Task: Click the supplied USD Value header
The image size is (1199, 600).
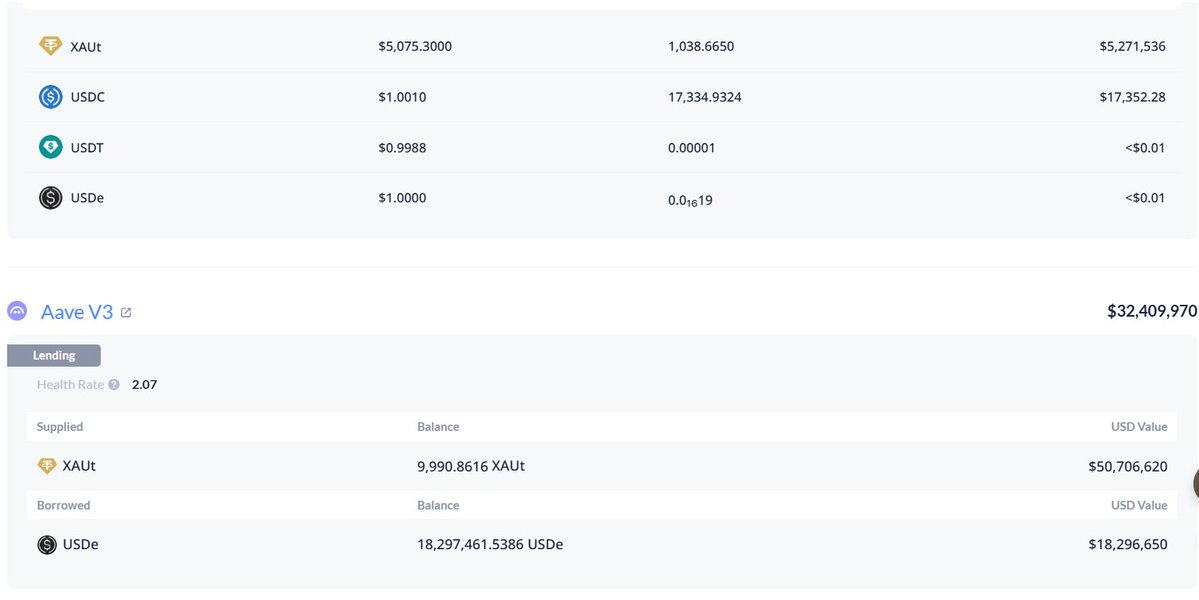Action: (1138, 427)
